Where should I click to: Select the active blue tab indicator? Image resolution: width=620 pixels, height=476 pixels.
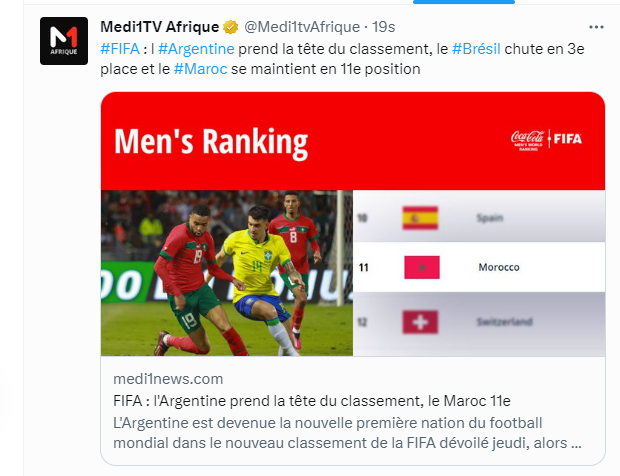(x=464, y=2)
